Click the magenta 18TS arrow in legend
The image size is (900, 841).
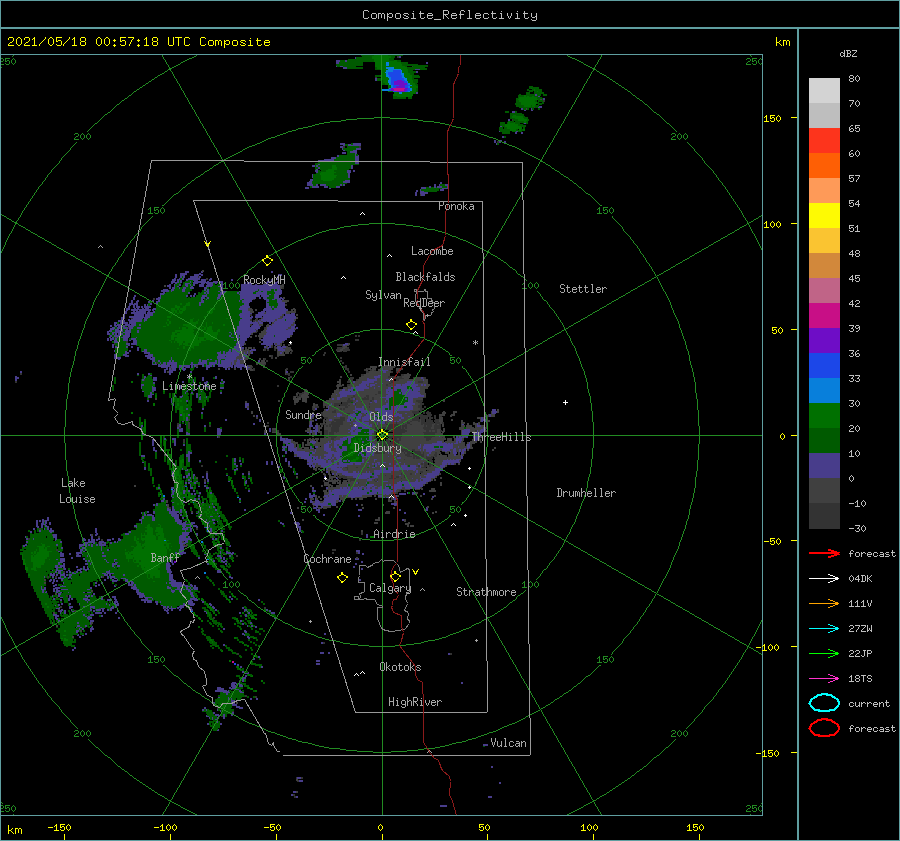pyautogui.click(x=824, y=679)
